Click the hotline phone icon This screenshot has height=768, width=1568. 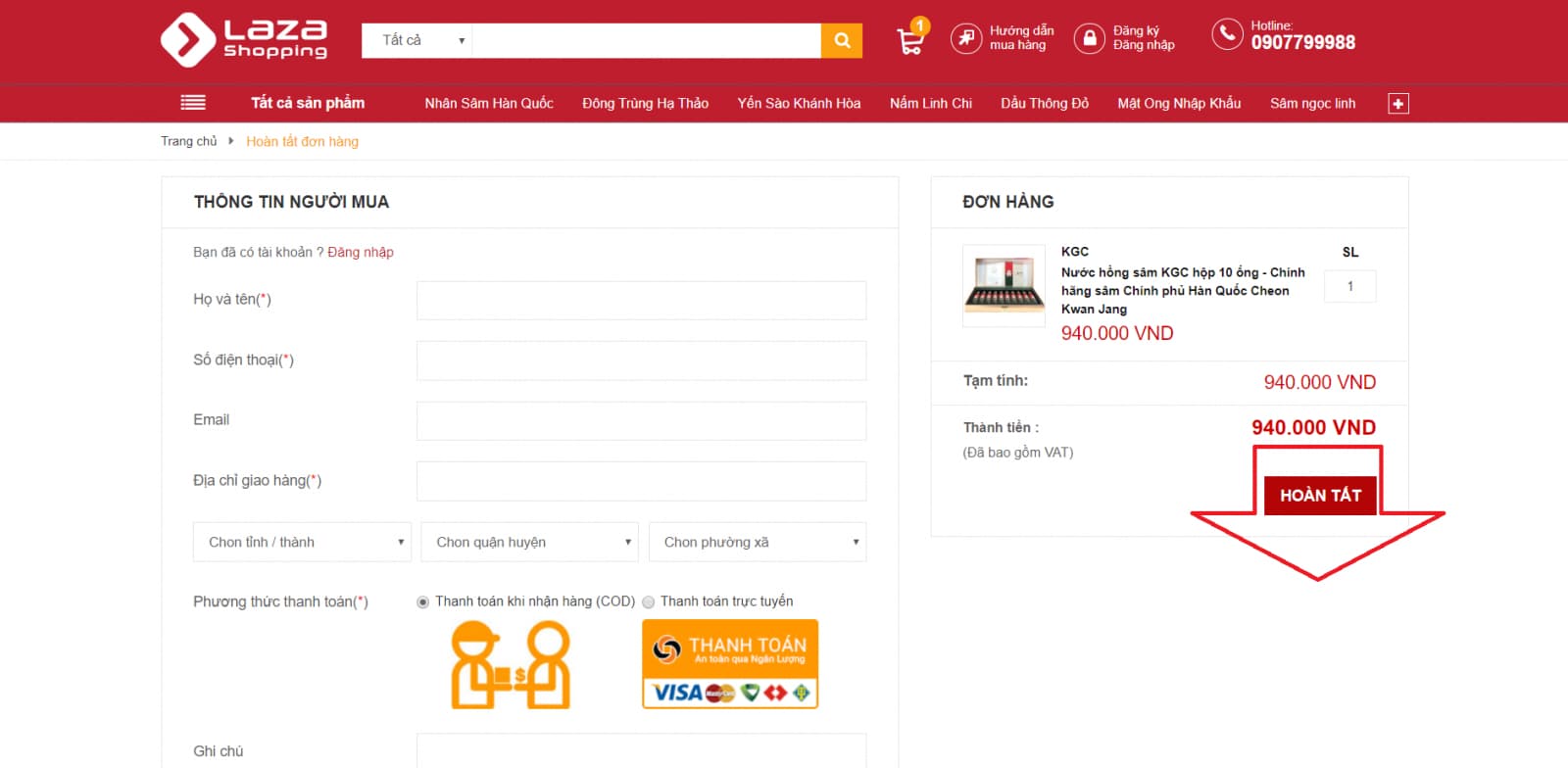pos(1226,34)
